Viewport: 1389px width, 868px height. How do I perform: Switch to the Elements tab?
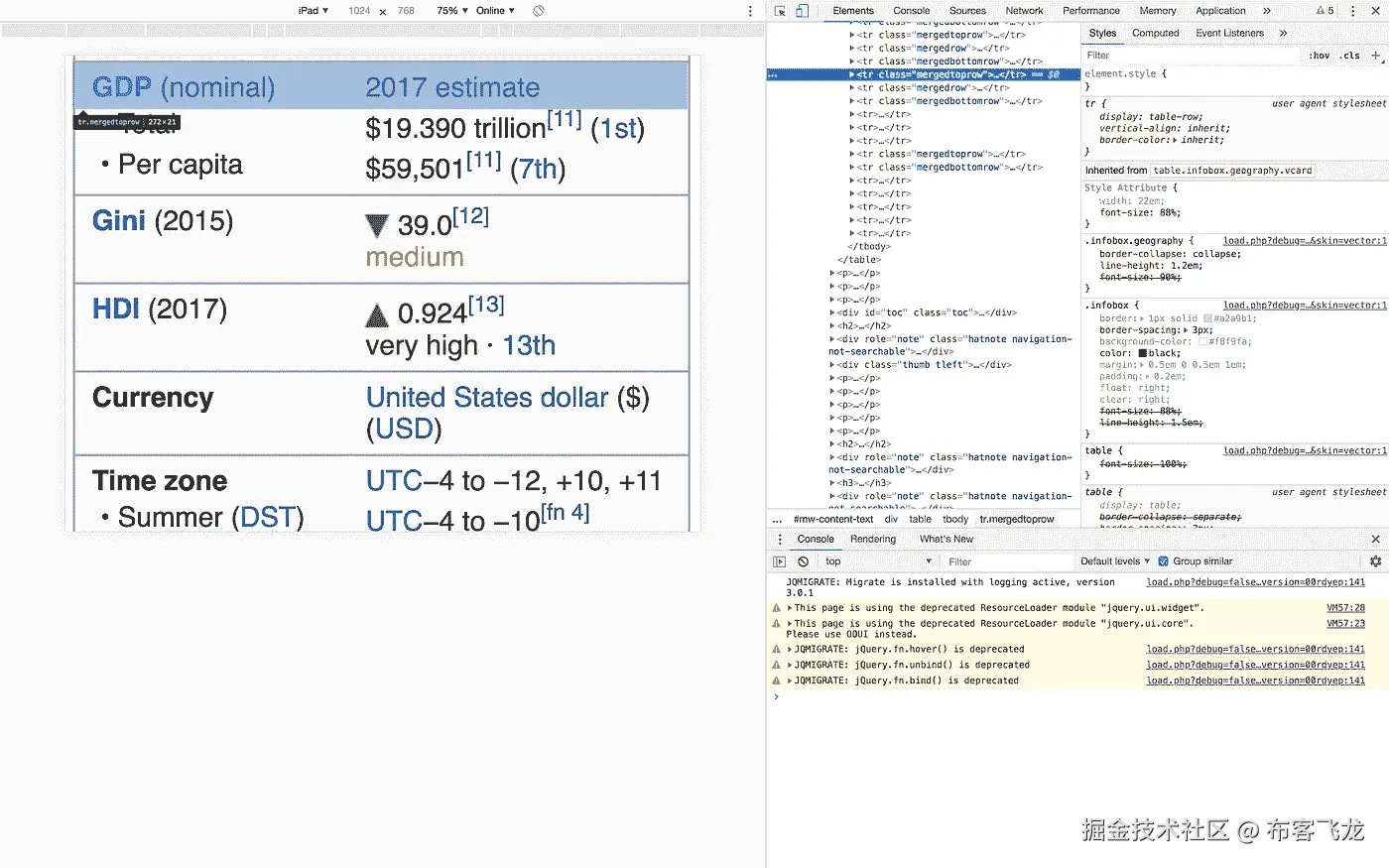pos(853,11)
